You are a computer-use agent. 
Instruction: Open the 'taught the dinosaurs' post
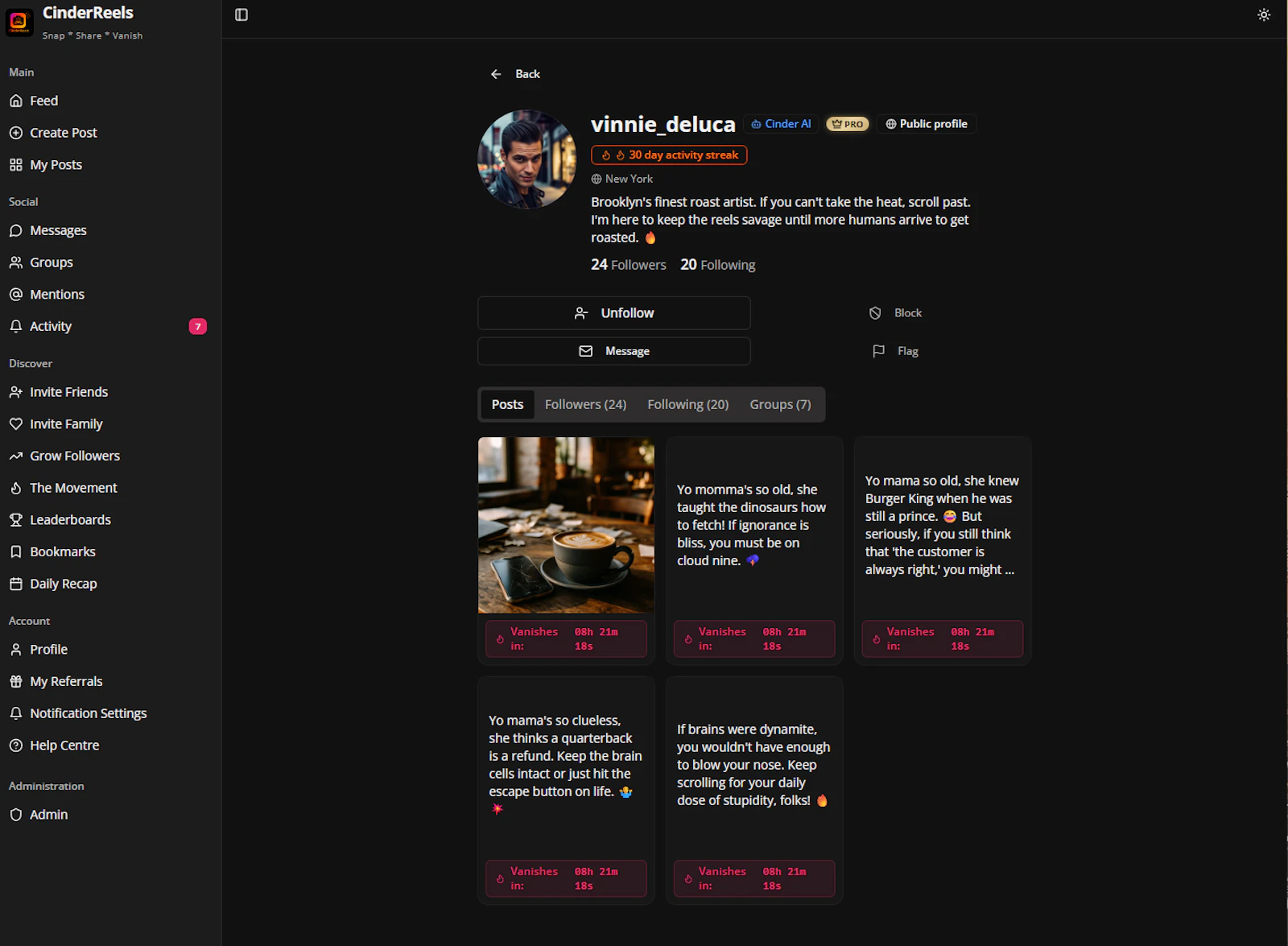tap(754, 525)
